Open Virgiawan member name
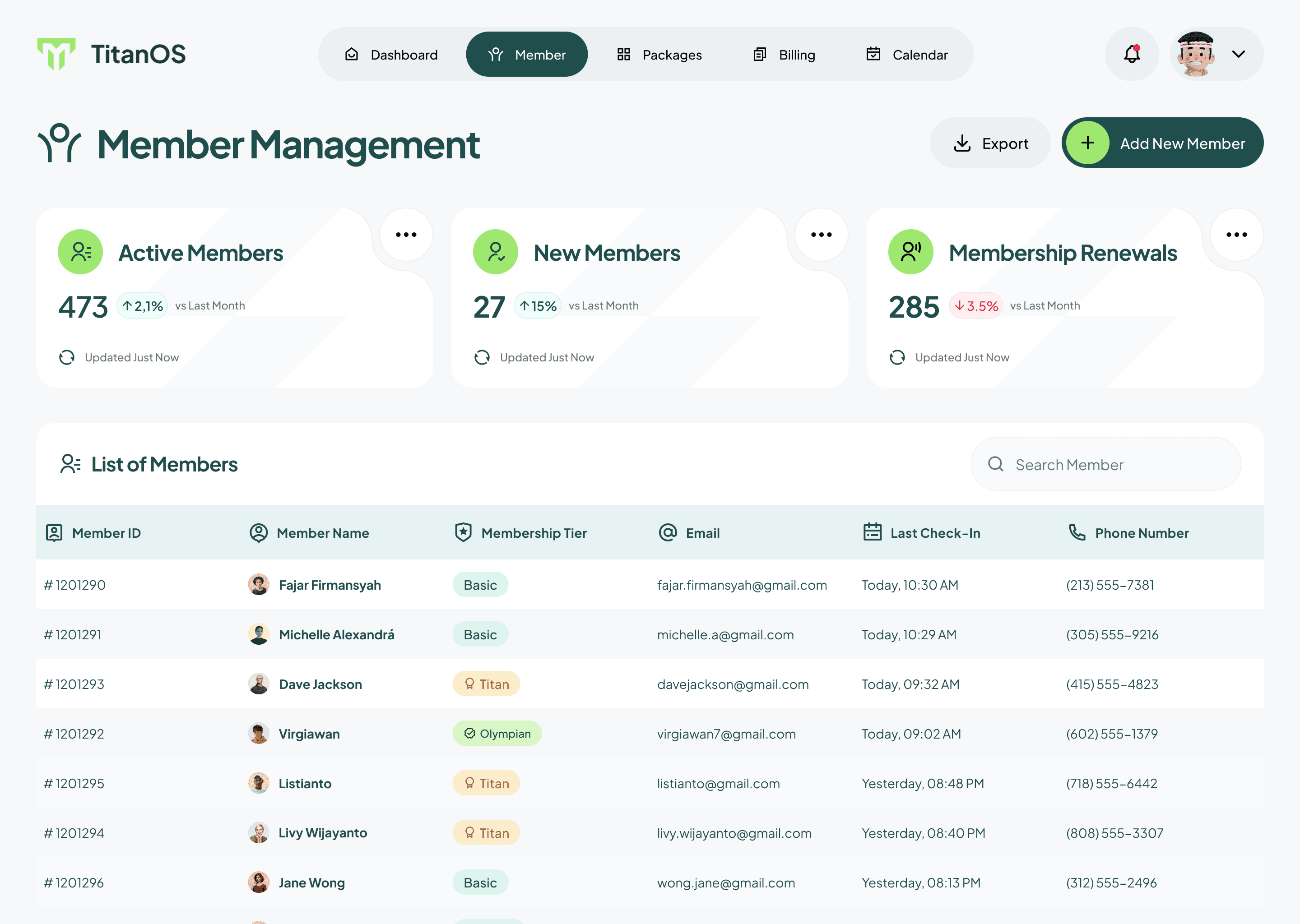 (x=309, y=734)
